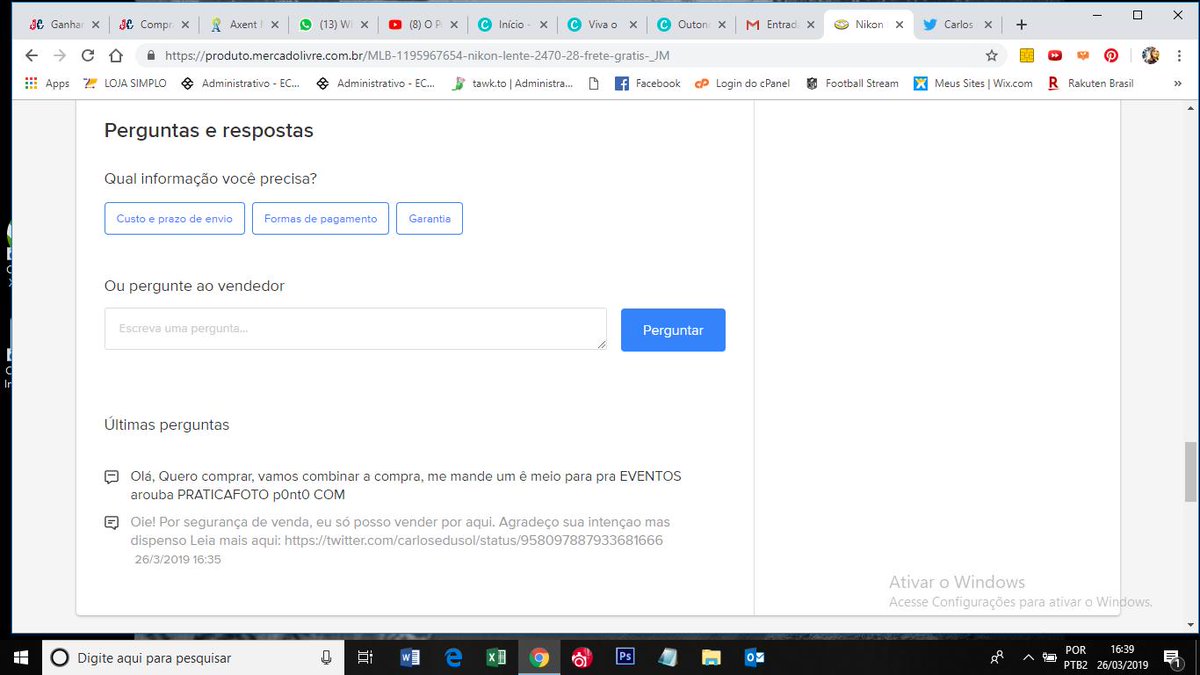Open a new browser tab
This screenshot has width=1200, height=675.
tap(1021, 24)
